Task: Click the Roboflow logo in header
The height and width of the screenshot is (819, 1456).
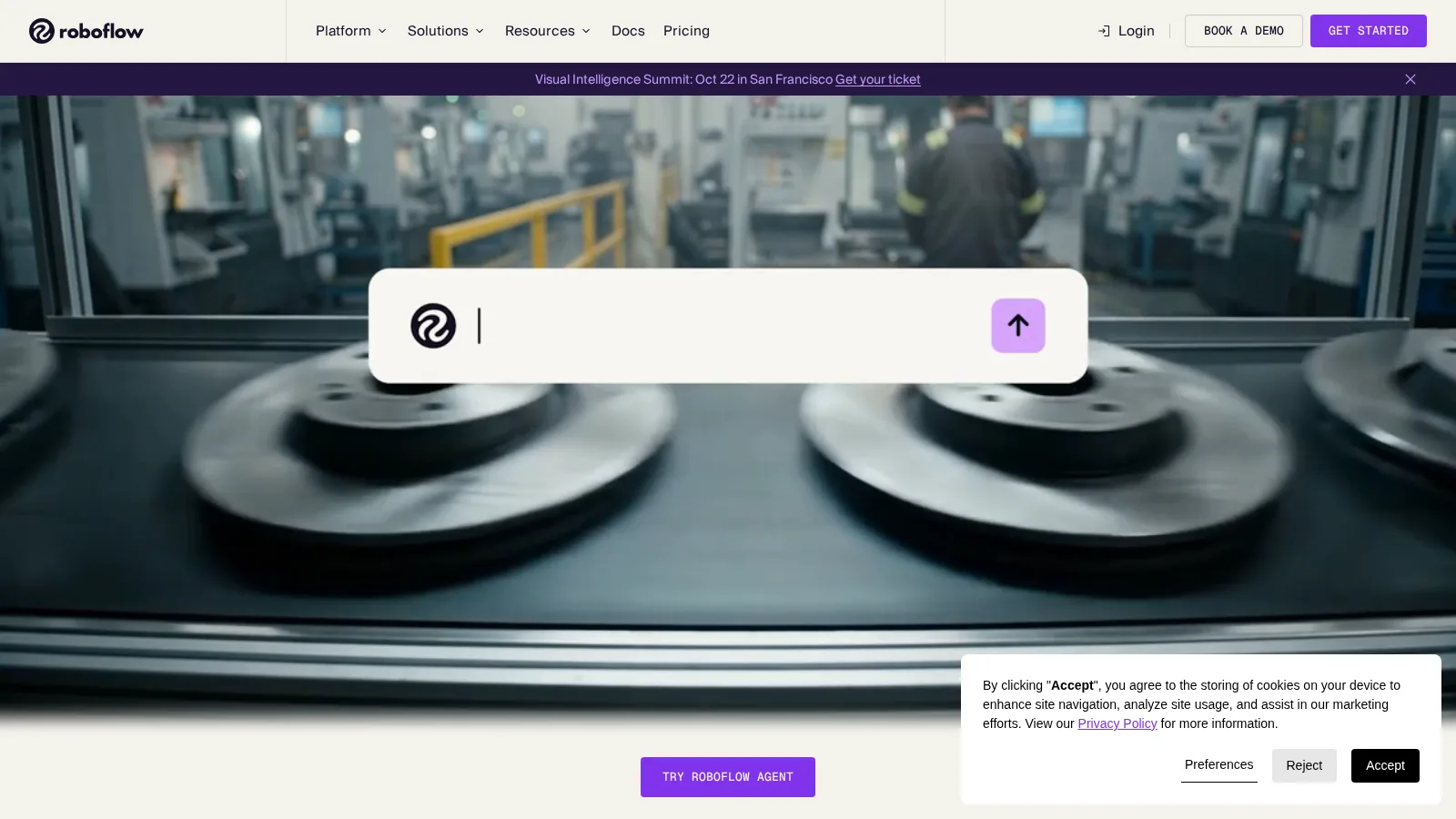Action: click(x=86, y=31)
